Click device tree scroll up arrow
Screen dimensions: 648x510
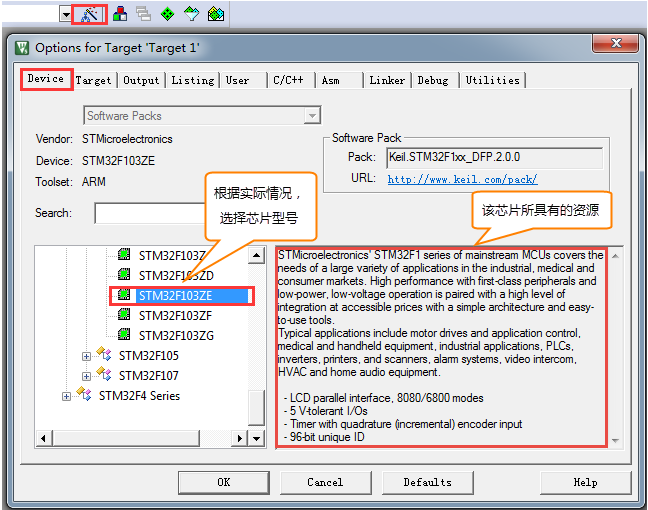(x=256, y=255)
